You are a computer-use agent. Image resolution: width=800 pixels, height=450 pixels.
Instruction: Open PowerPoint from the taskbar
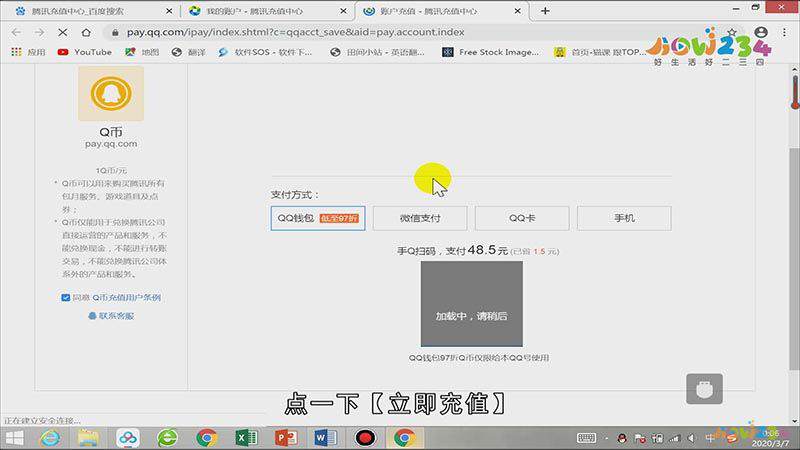pos(286,437)
